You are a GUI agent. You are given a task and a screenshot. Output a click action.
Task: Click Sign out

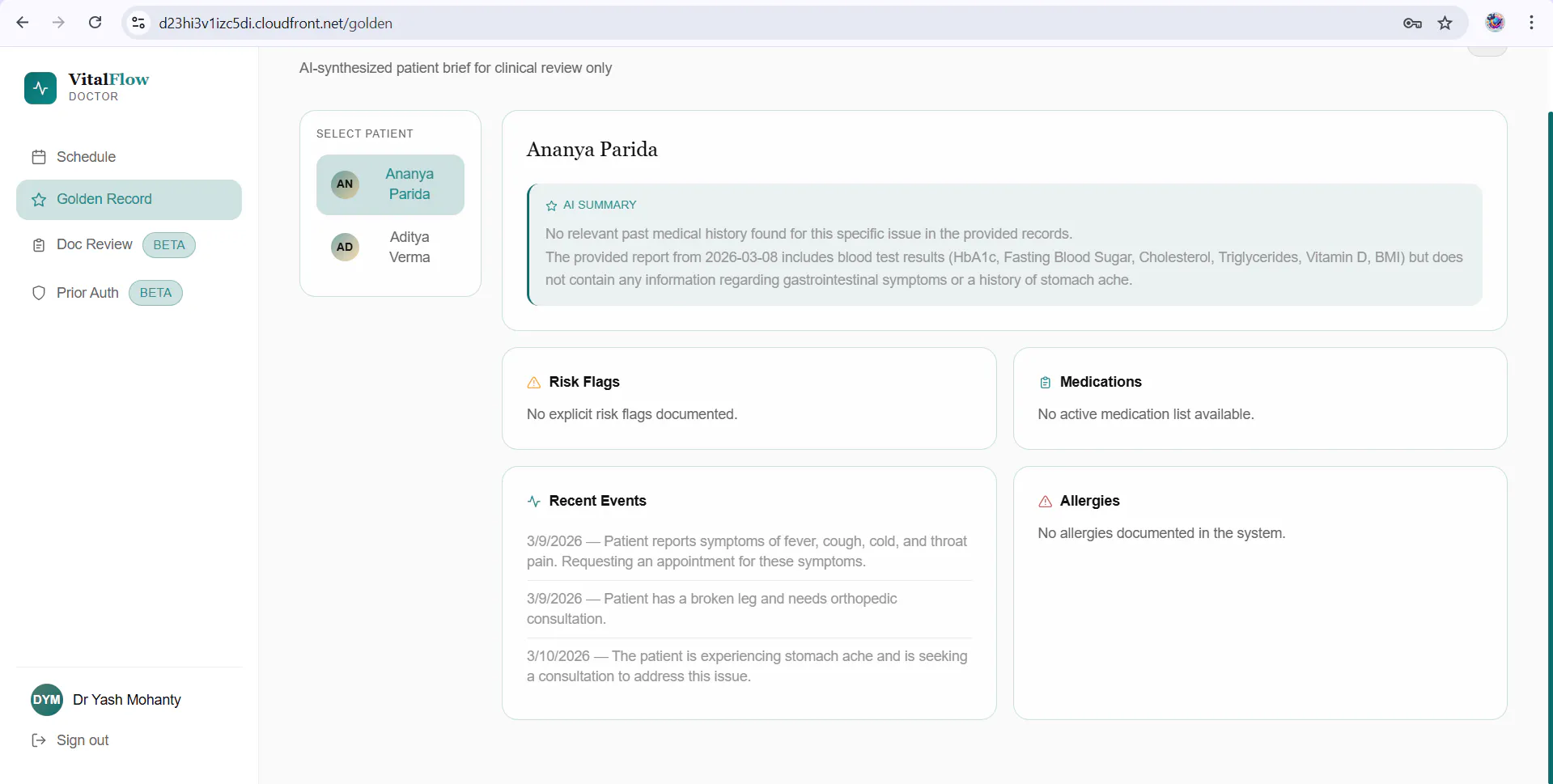click(83, 740)
